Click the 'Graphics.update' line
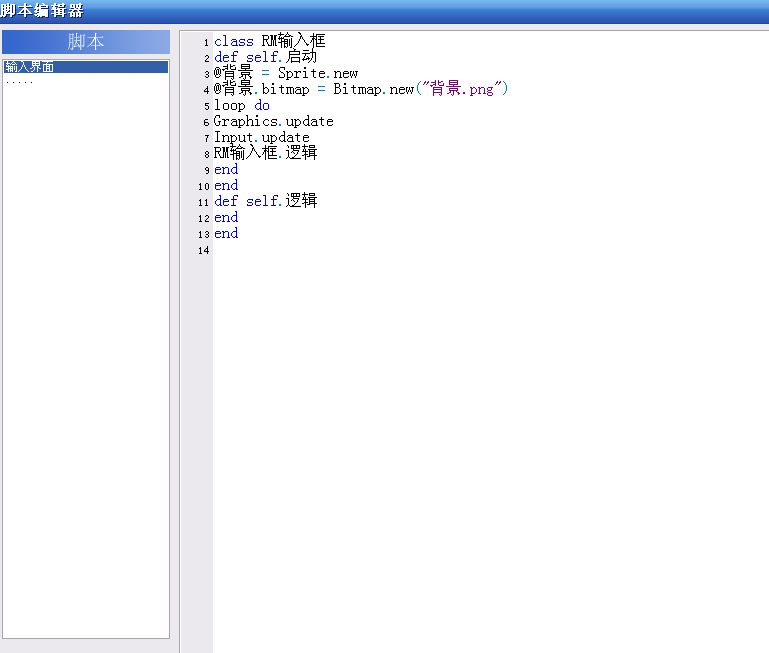The width and height of the screenshot is (769, 653). (274, 121)
